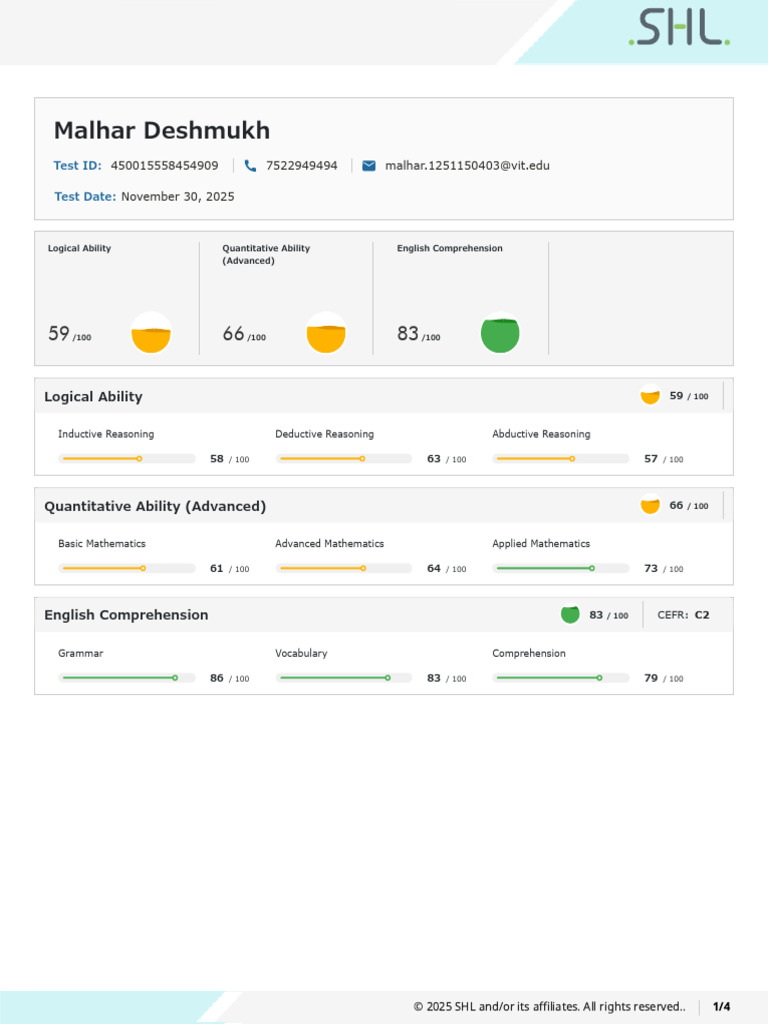
Task: Click the small gauge beside 59 / 100
Action: (650, 396)
